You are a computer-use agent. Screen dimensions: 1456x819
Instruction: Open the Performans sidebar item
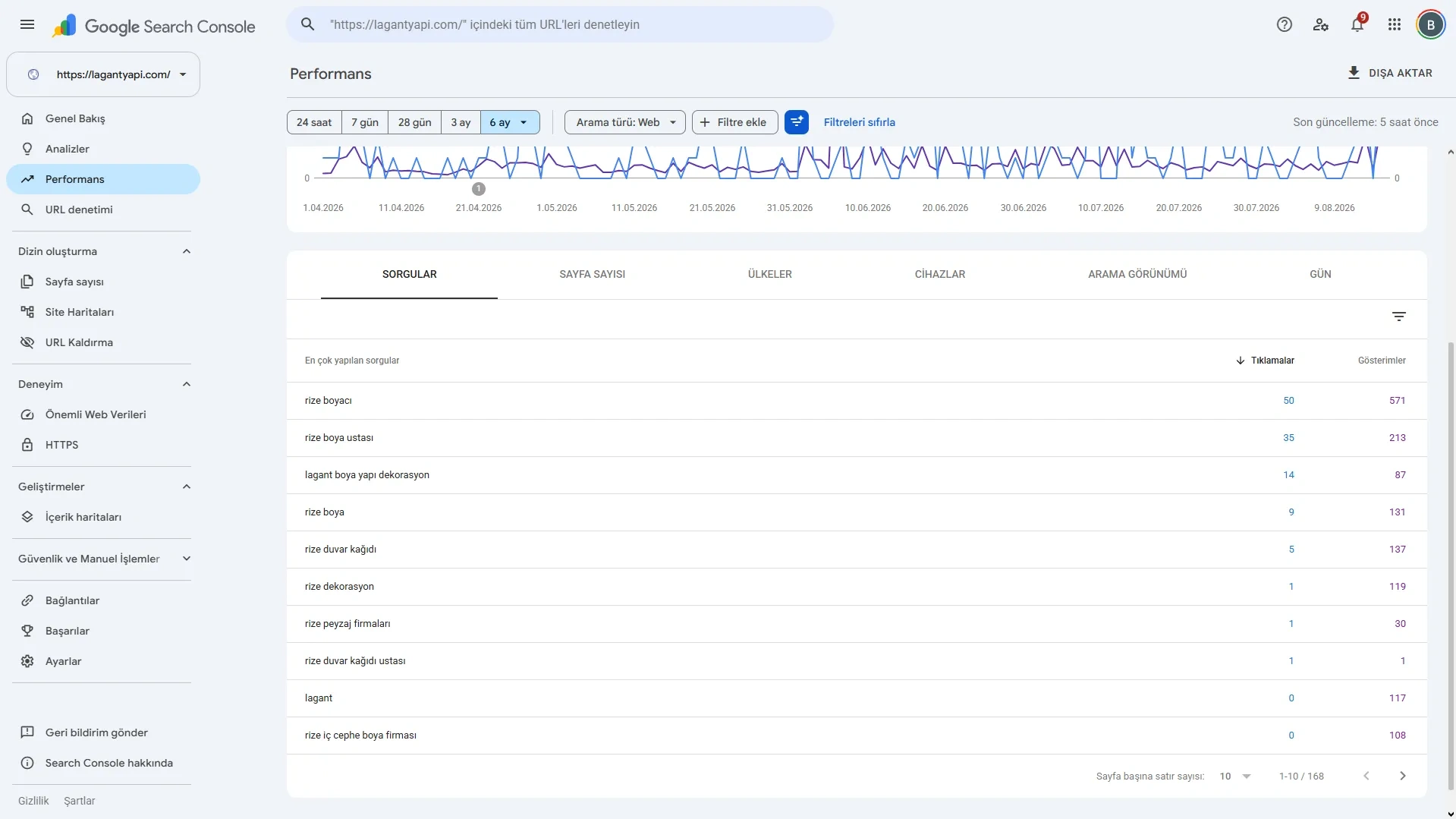(x=103, y=179)
